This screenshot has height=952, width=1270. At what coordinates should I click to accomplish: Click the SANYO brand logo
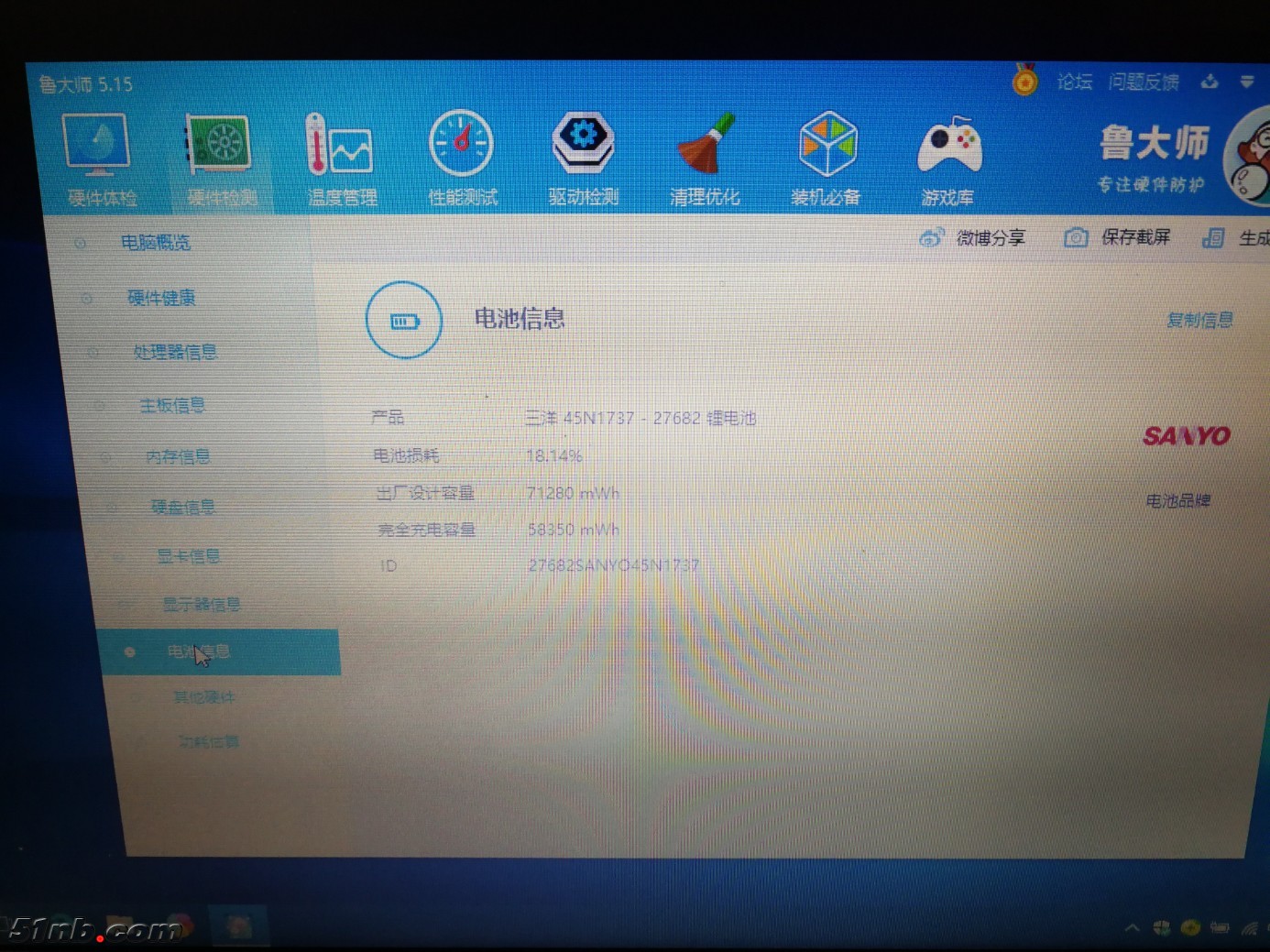click(x=1187, y=436)
